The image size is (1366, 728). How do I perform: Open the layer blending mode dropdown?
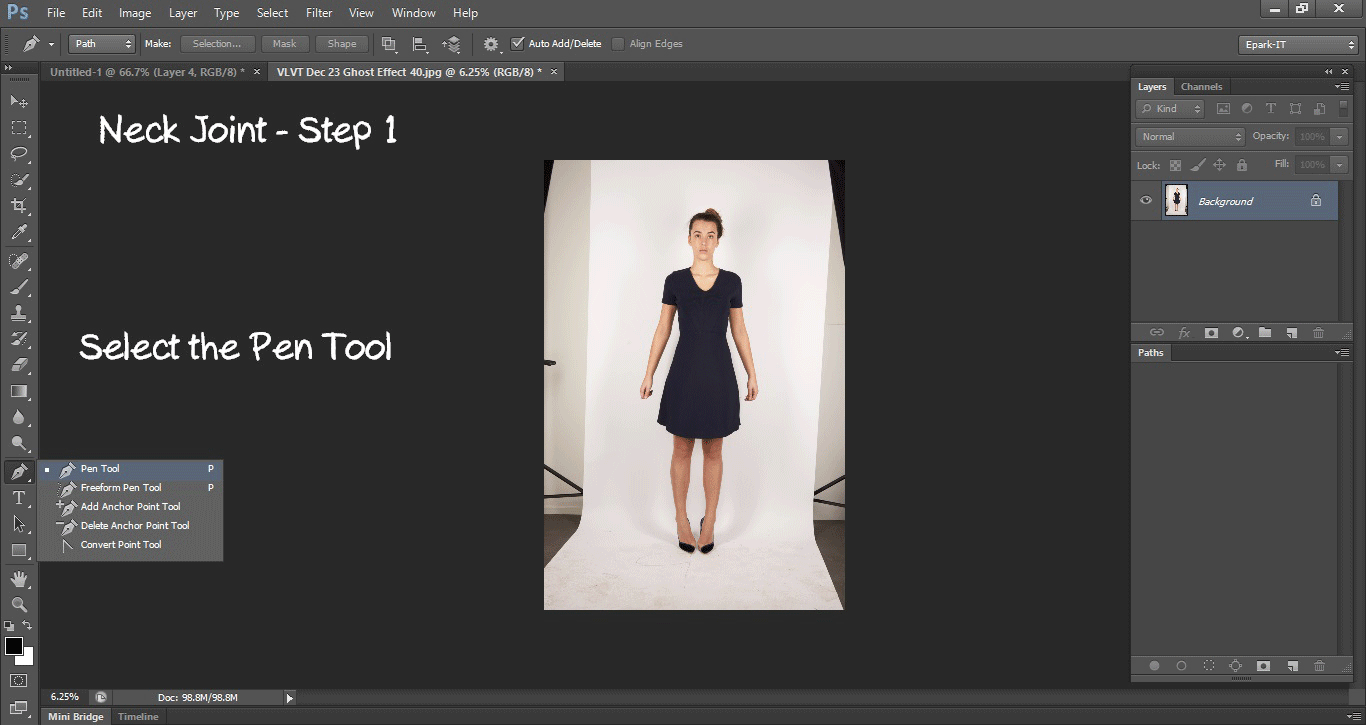[x=1189, y=135]
